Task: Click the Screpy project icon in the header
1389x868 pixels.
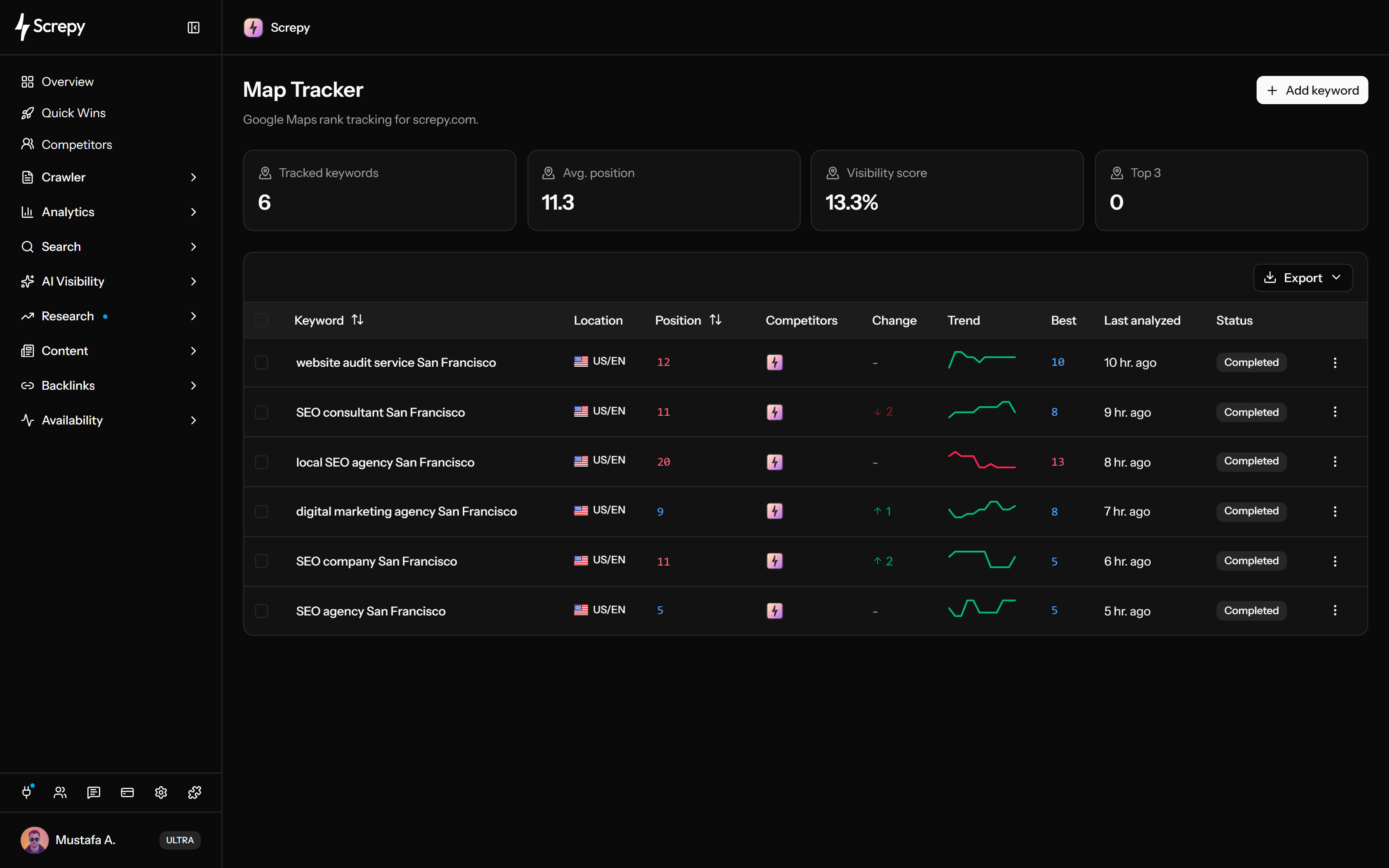Action: tap(253, 27)
